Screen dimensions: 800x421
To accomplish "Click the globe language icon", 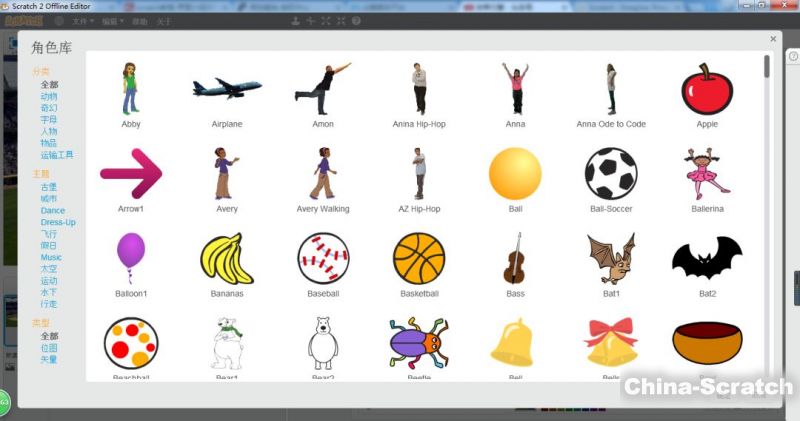I will pyautogui.click(x=59, y=21).
